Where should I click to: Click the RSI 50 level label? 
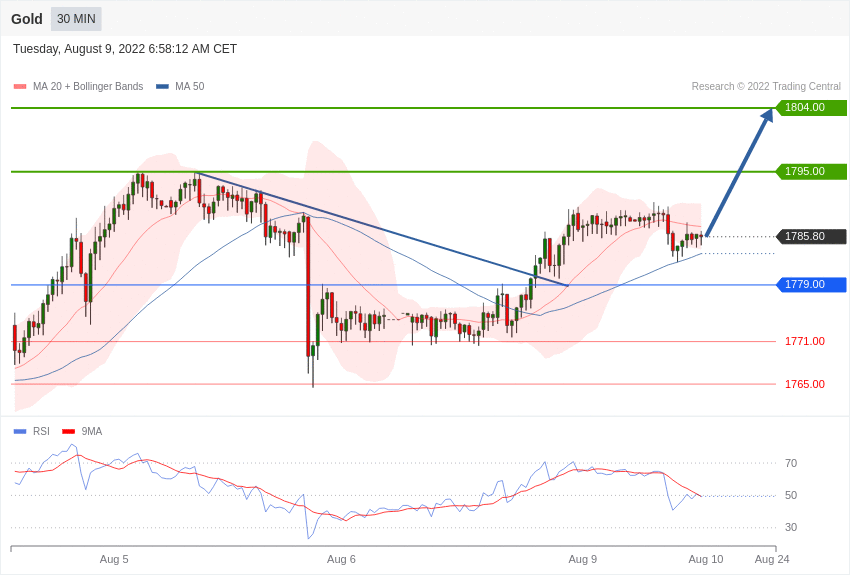[791, 495]
